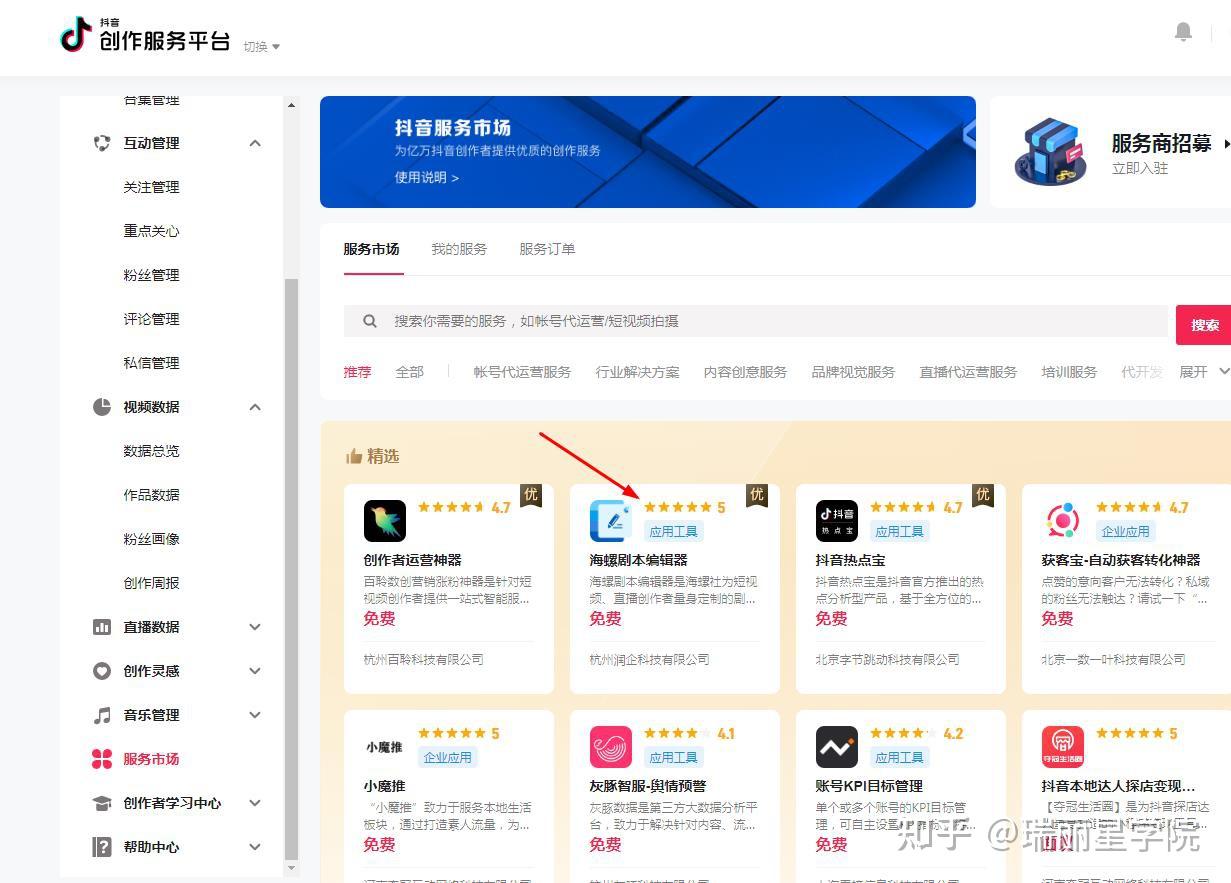Open the 互动管理 section icon in sidebar
The width and height of the screenshot is (1231, 883).
pos(101,143)
